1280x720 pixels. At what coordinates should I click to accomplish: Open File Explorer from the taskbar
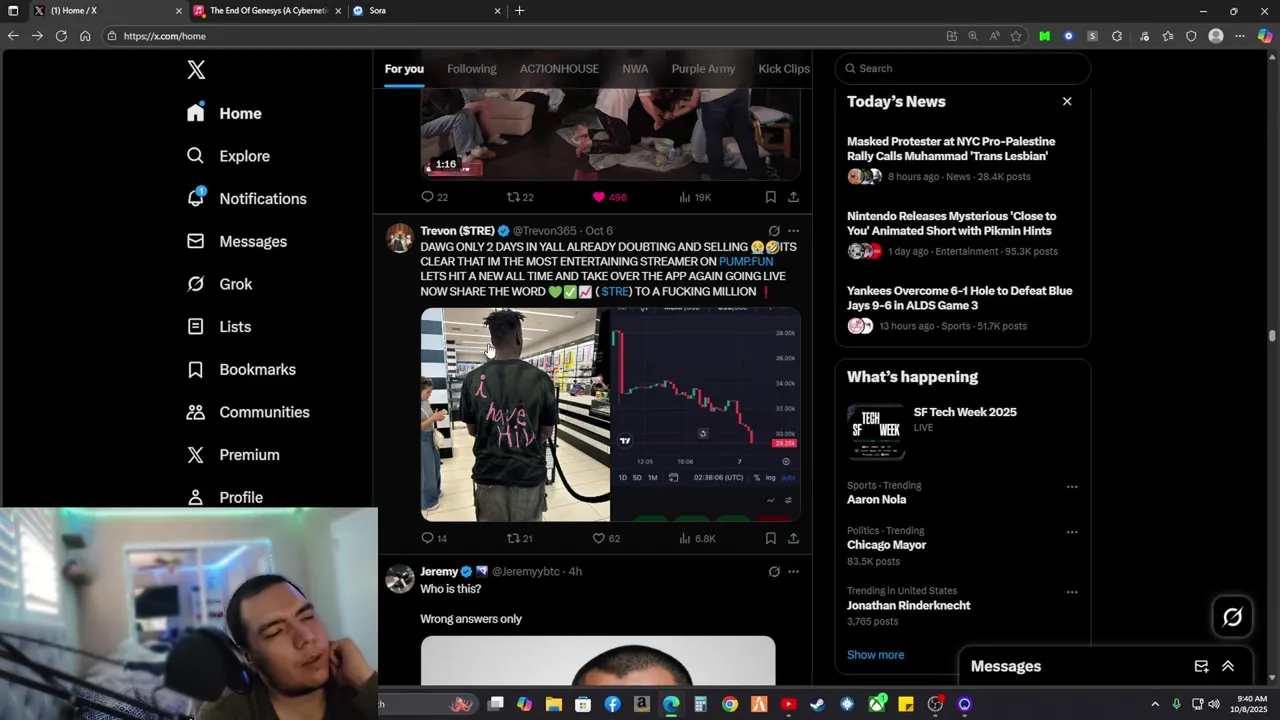pyautogui.click(x=554, y=704)
